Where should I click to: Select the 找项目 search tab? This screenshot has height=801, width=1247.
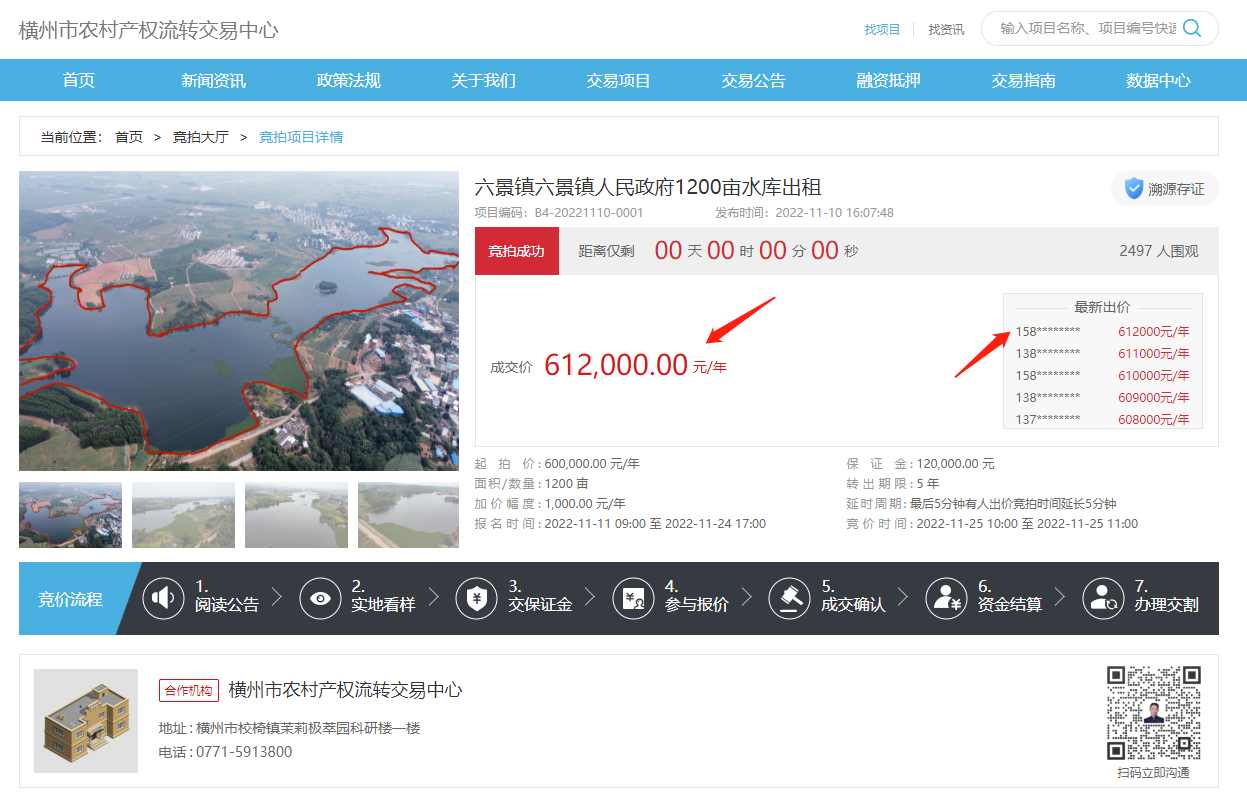(882, 30)
